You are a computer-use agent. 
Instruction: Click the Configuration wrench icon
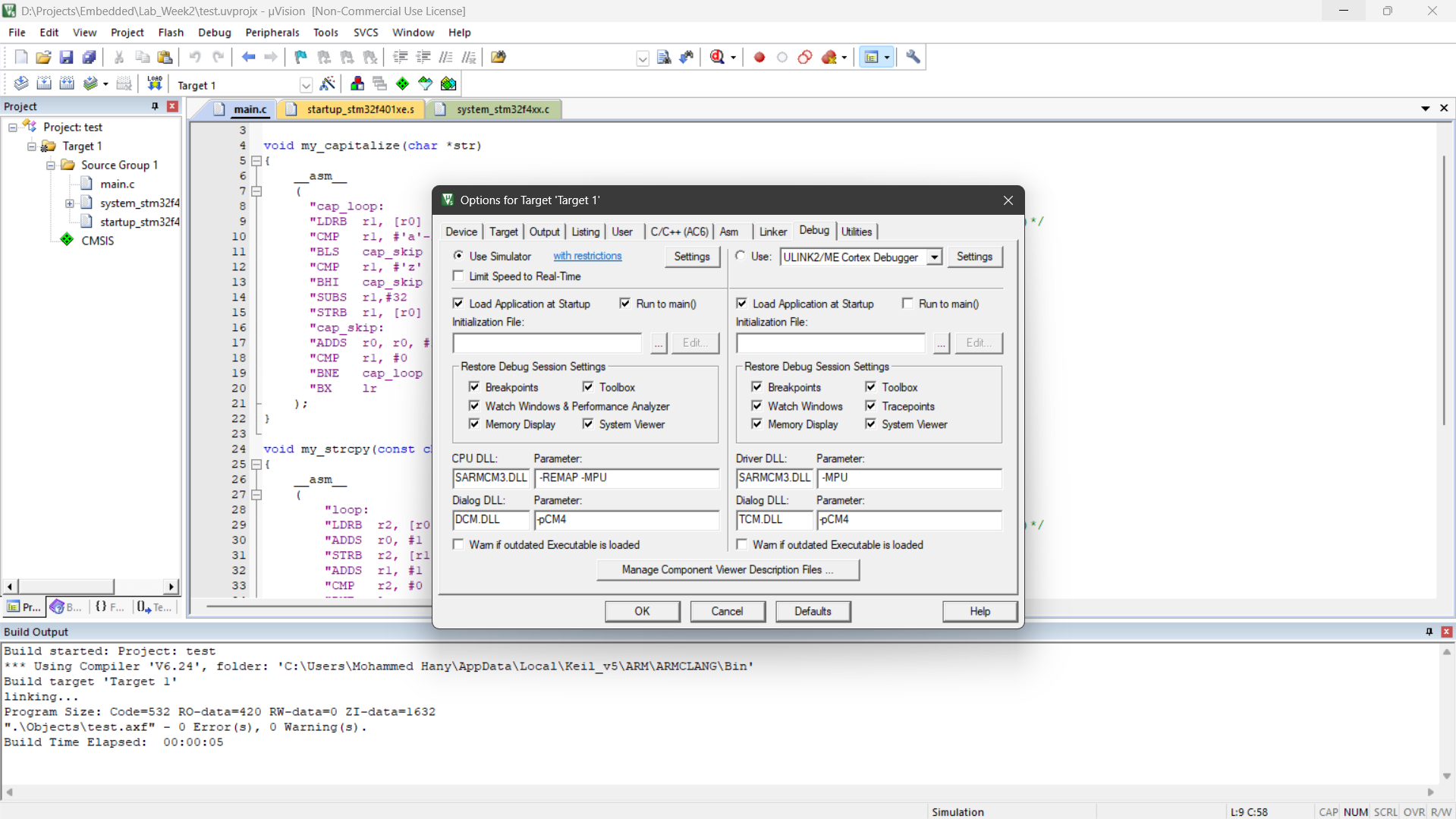pos(914,57)
